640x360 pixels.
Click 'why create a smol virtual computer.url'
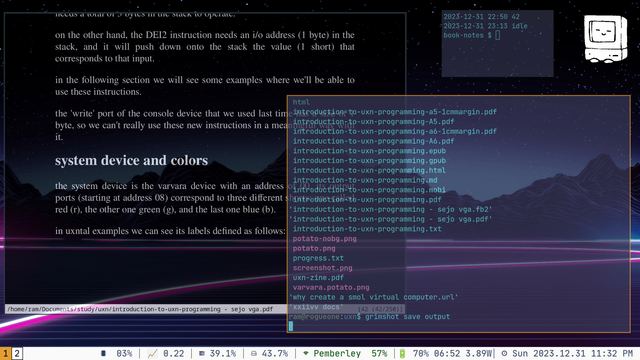tap(373, 297)
